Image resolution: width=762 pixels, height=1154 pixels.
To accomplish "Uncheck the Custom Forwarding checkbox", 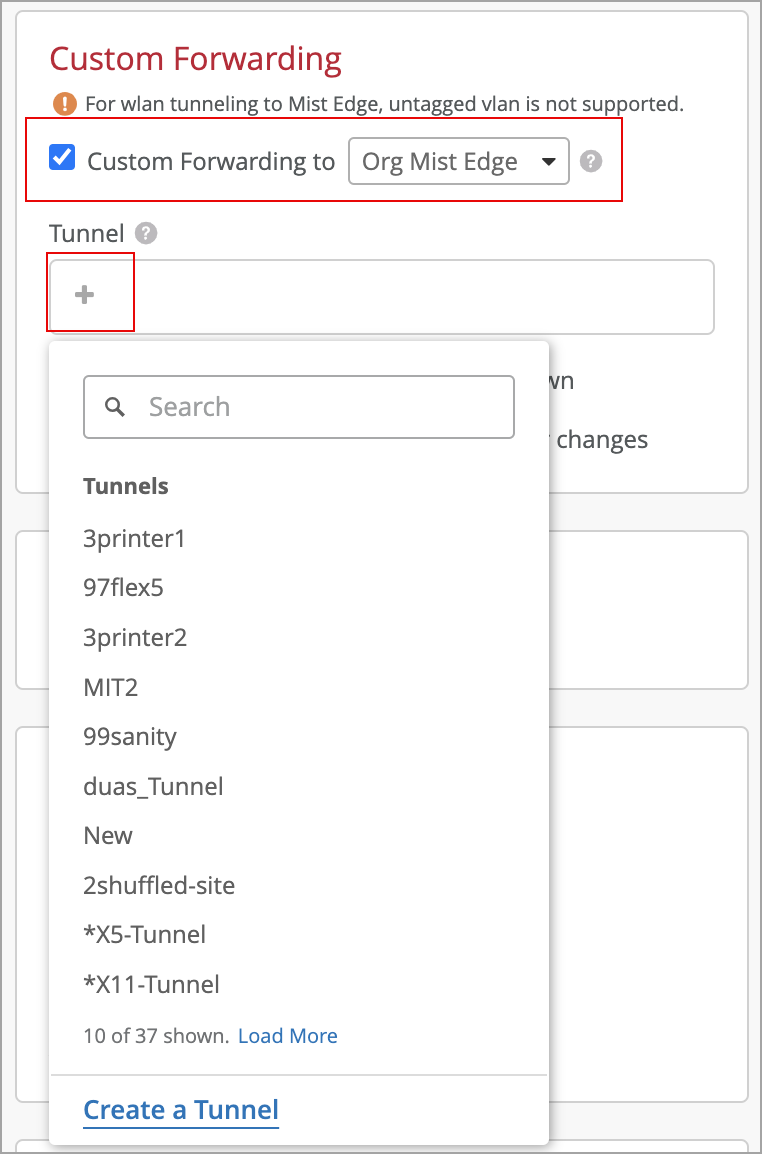I will [63, 159].
